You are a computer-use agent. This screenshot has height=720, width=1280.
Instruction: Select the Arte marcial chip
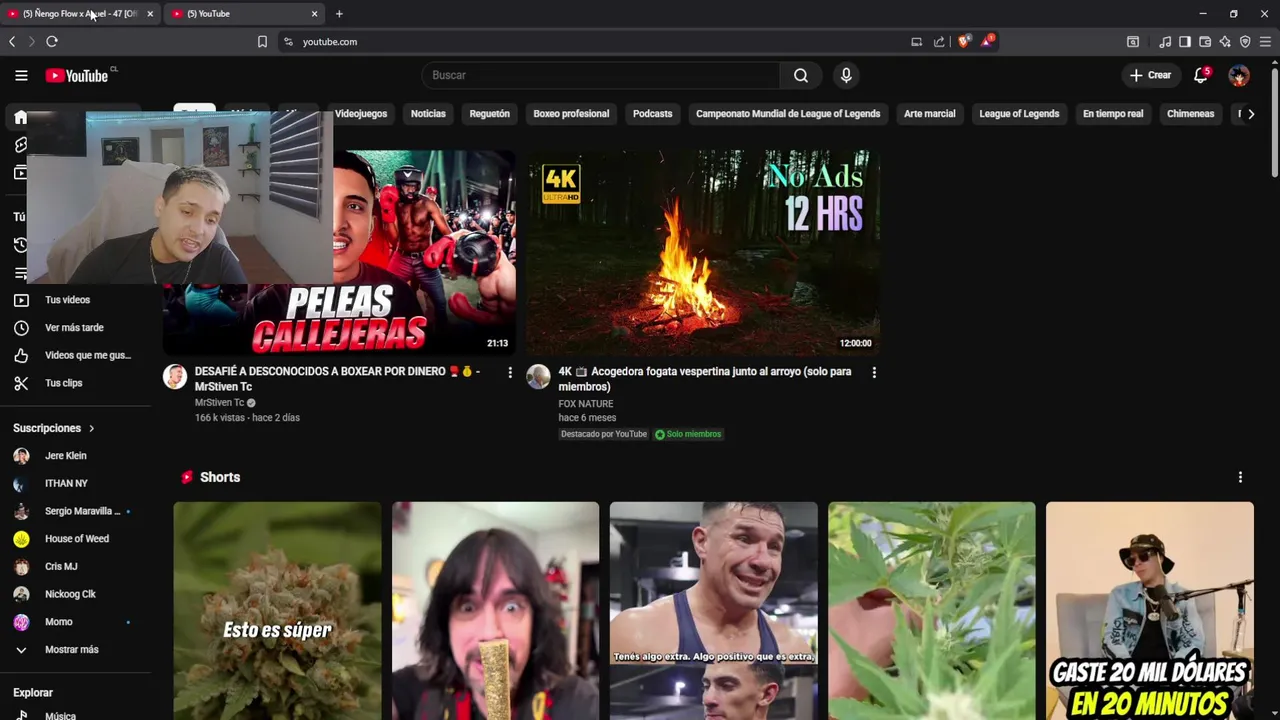point(929,113)
